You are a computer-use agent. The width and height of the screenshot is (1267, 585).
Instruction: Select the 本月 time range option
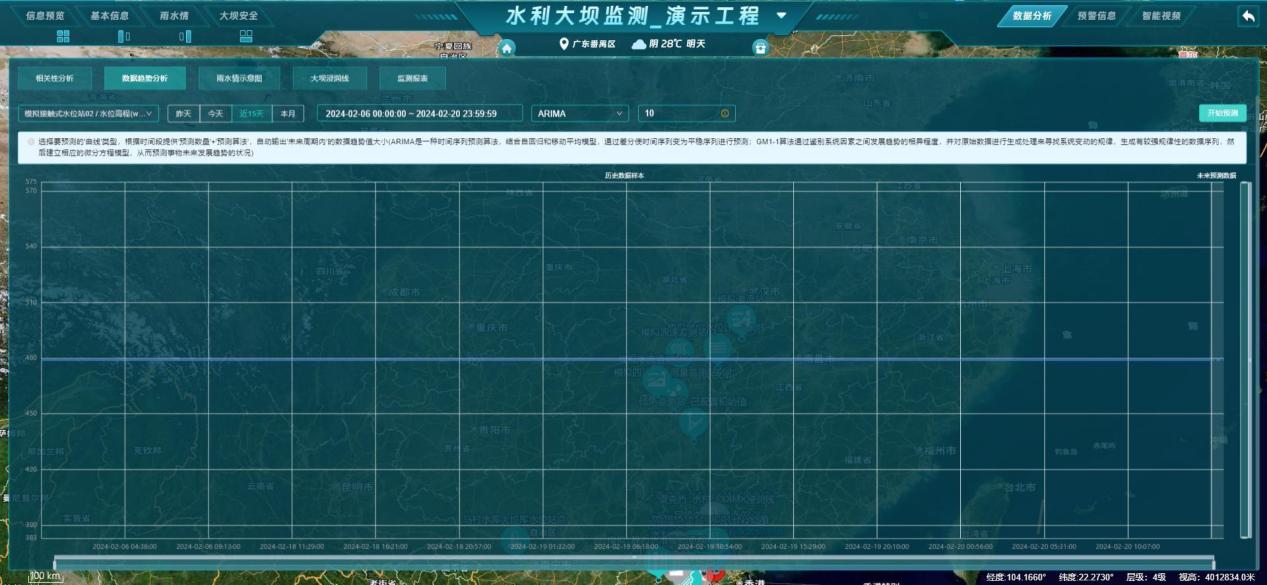pyautogui.click(x=287, y=114)
